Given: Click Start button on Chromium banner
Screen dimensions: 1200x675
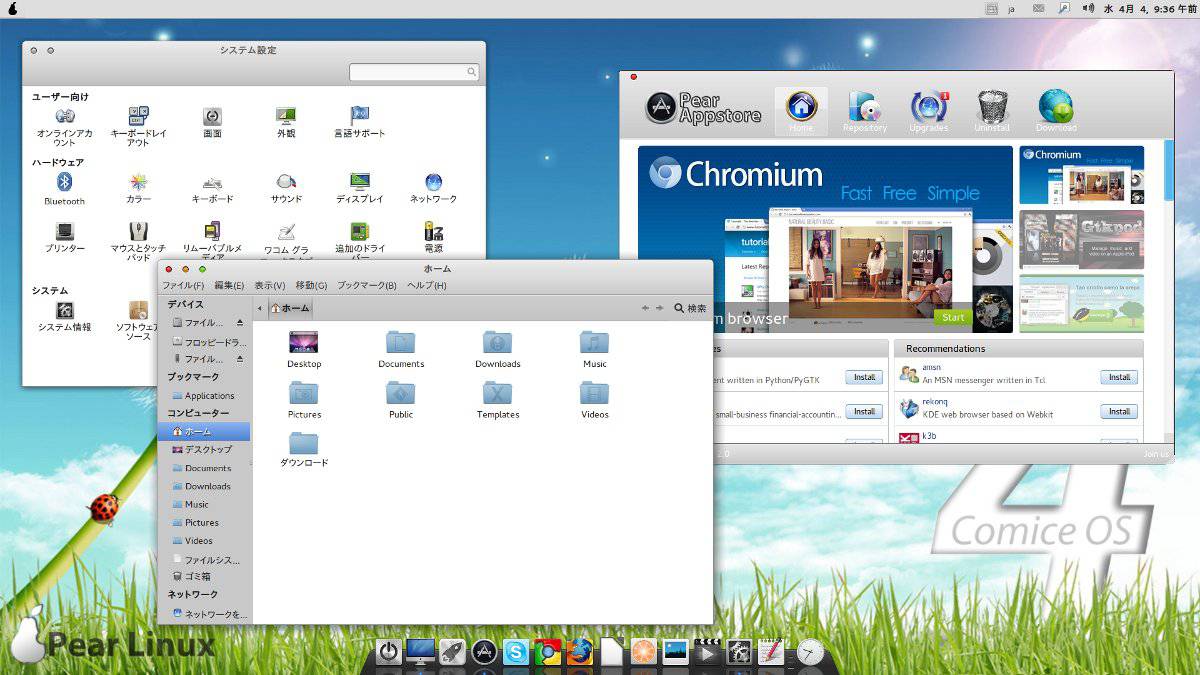Looking at the screenshot, I should [x=953, y=317].
